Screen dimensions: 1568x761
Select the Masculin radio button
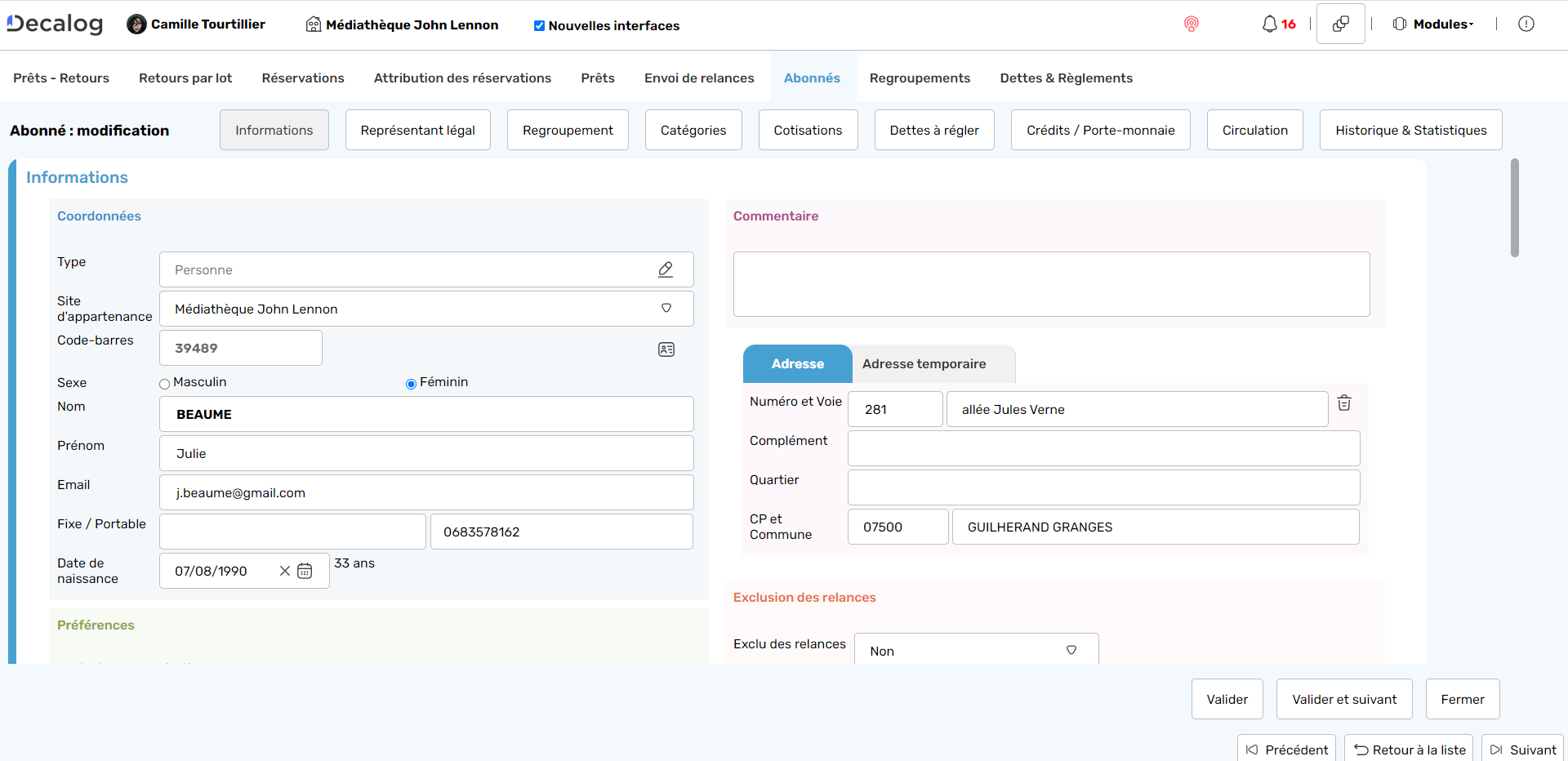[x=165, y=383]
